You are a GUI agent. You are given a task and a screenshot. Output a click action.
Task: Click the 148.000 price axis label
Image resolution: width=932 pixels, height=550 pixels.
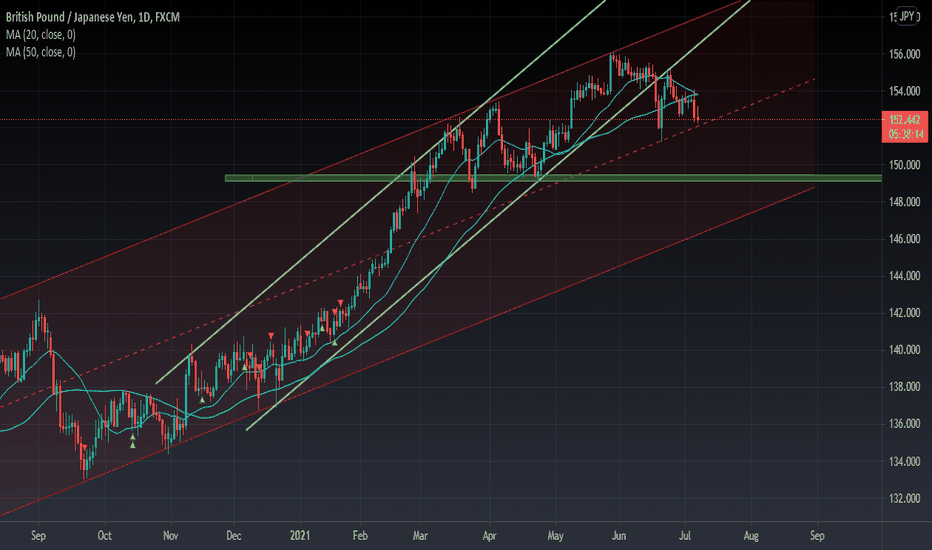pyautogui.click(x=904, y=202)
